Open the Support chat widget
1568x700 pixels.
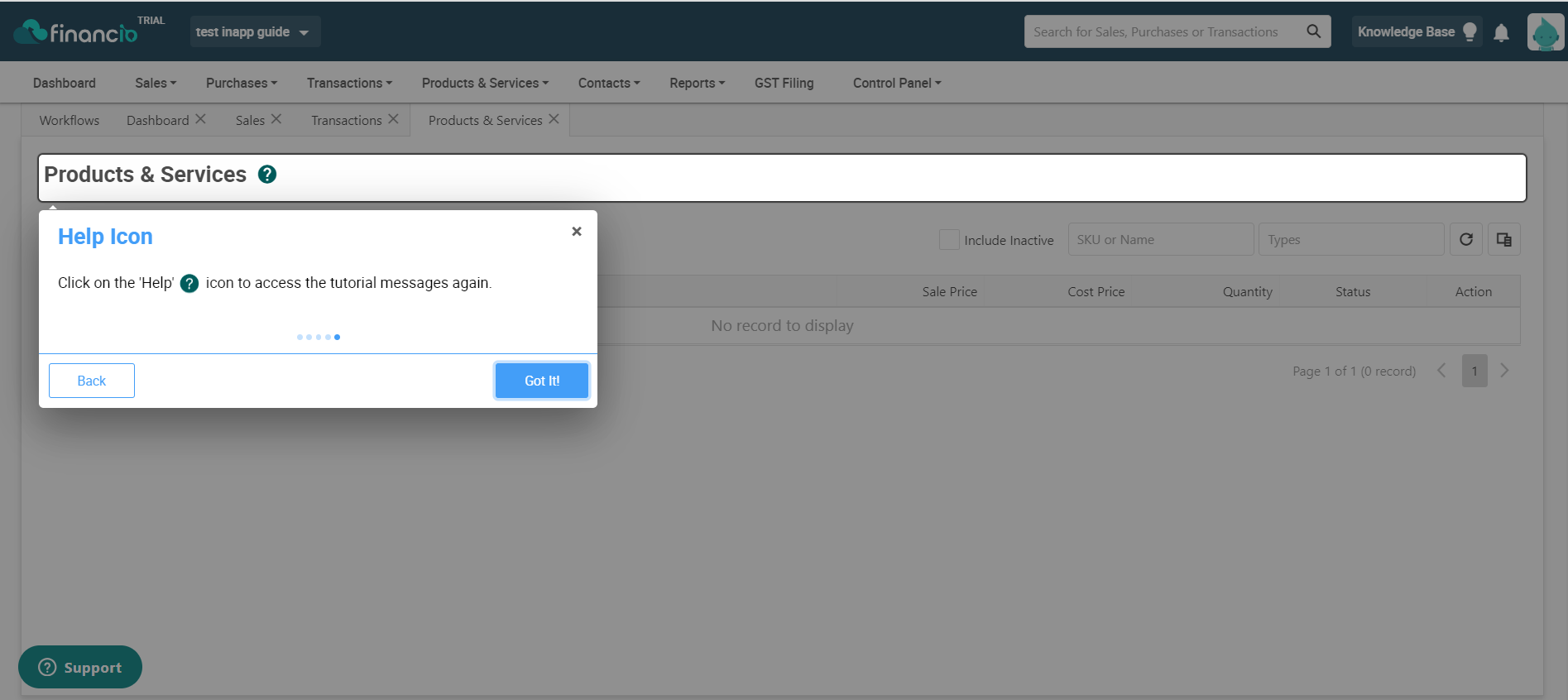(x=80, y=667)
